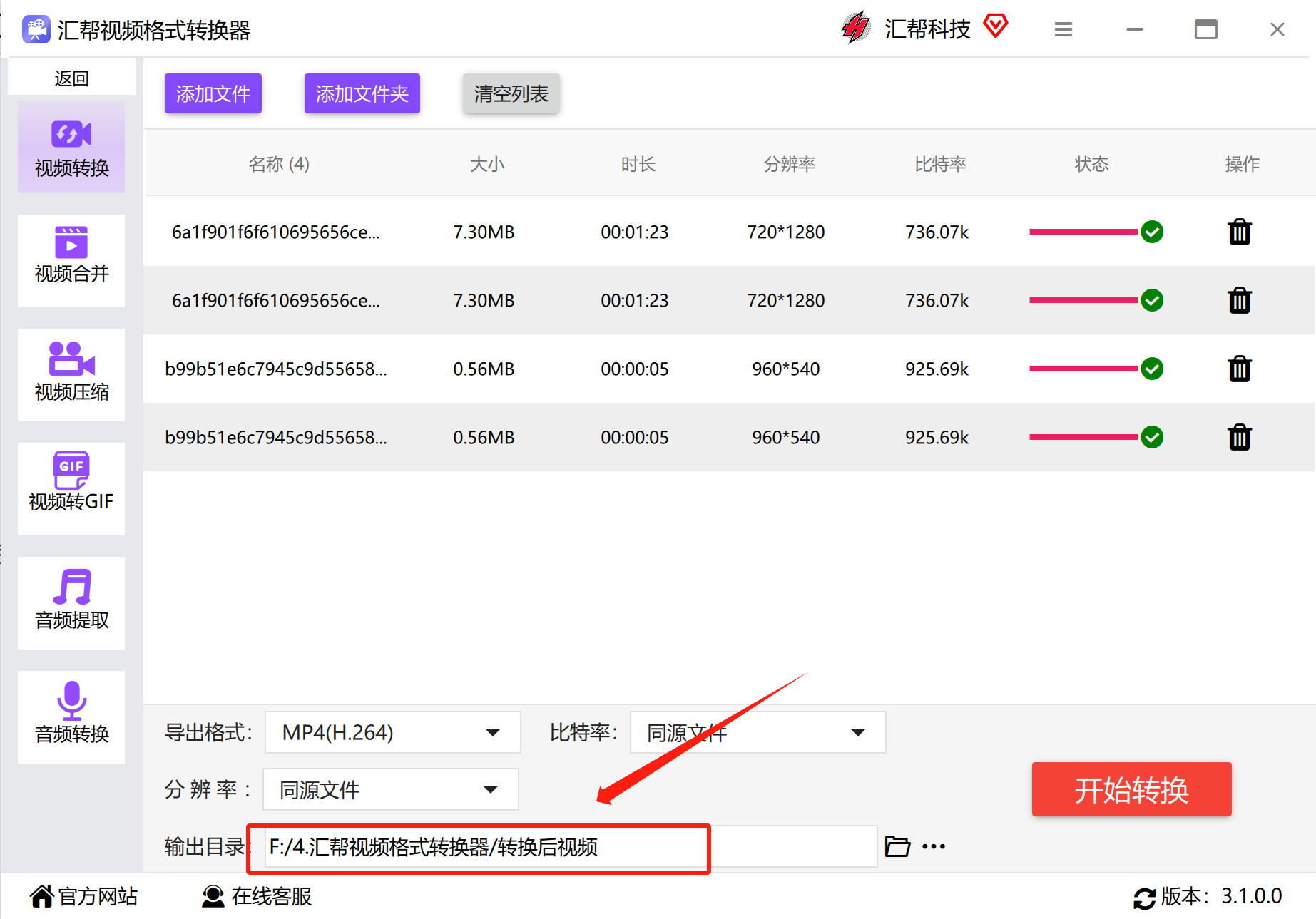Click 00:00:05 duration in third row
This screenshot has width=1316, height=919.
(x=635, y=369)
